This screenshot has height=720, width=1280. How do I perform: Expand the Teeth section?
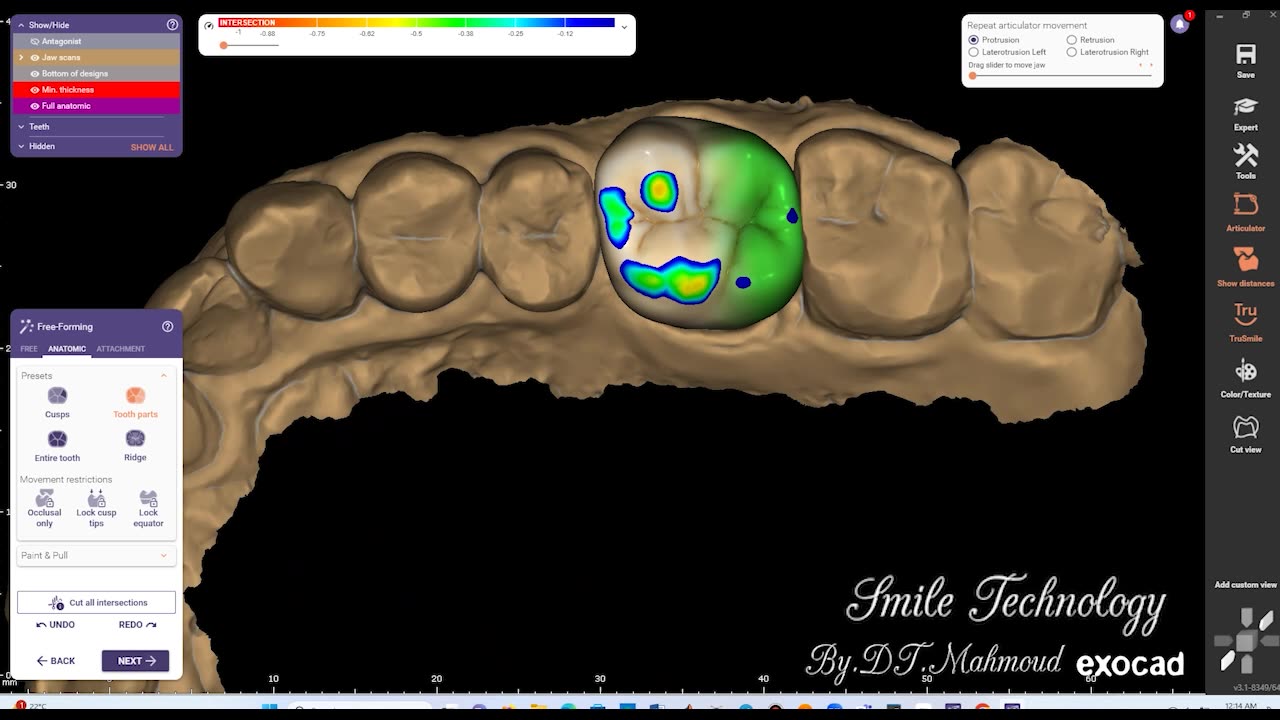pos(21,127)
